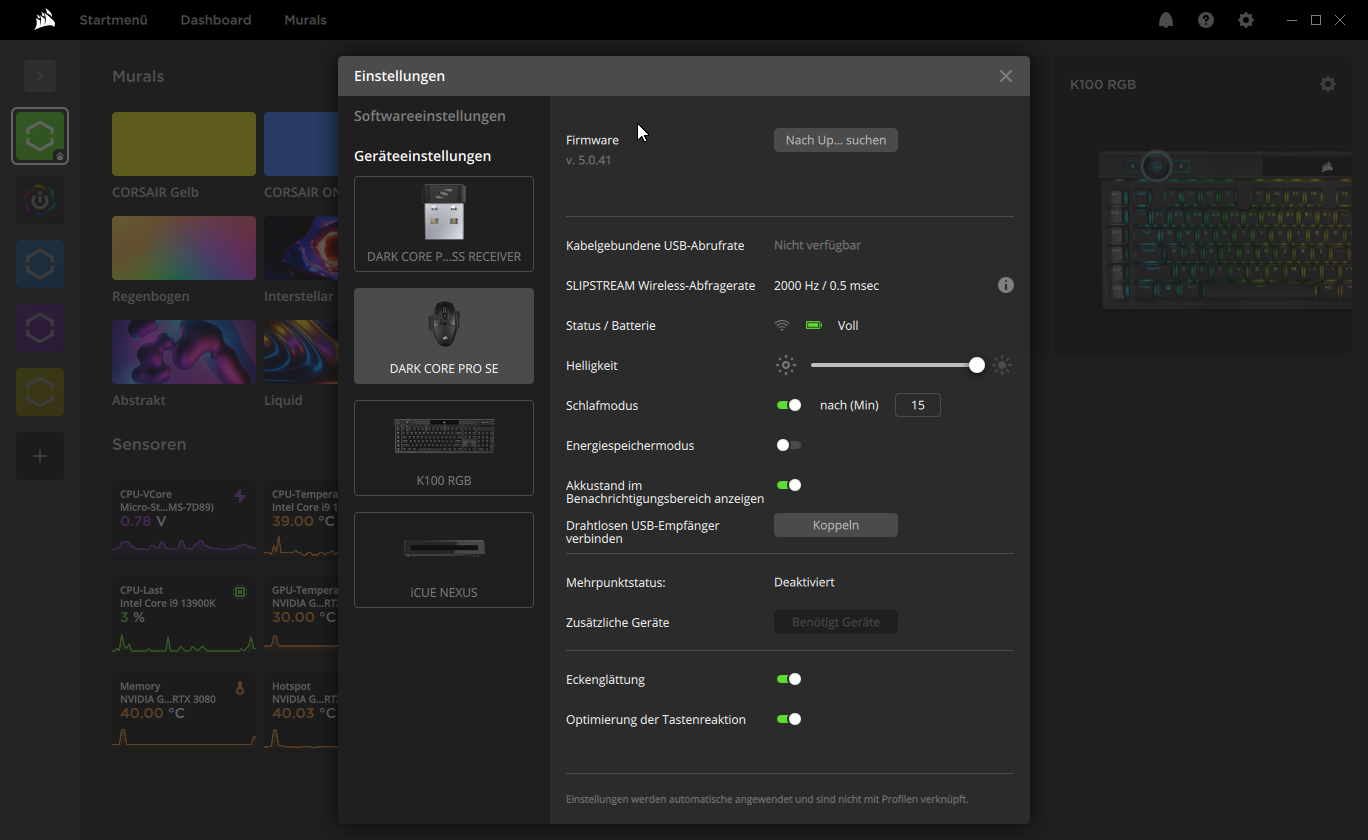Open the K100 RGB panel gear icon
This screenshot has width=1368, height=840.
(1328, 84)
